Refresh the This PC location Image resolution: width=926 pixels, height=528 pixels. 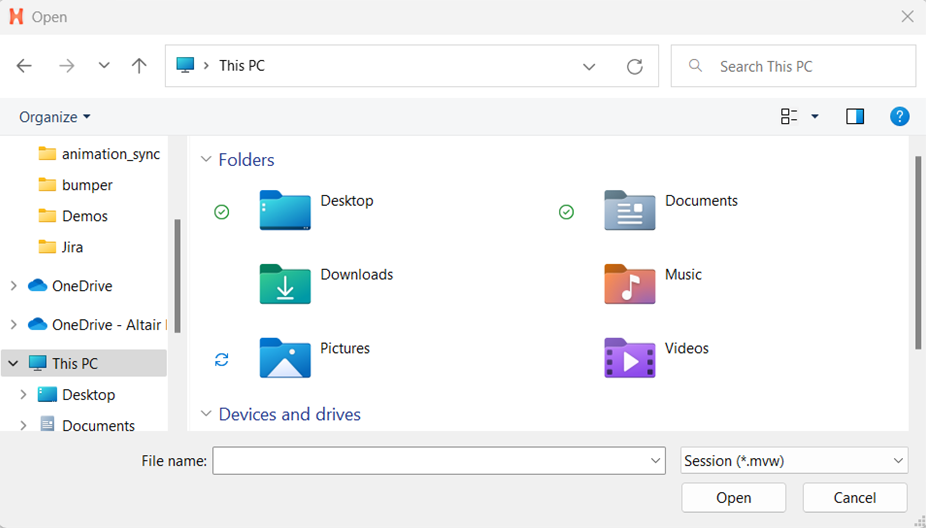[x=634, y=66]
